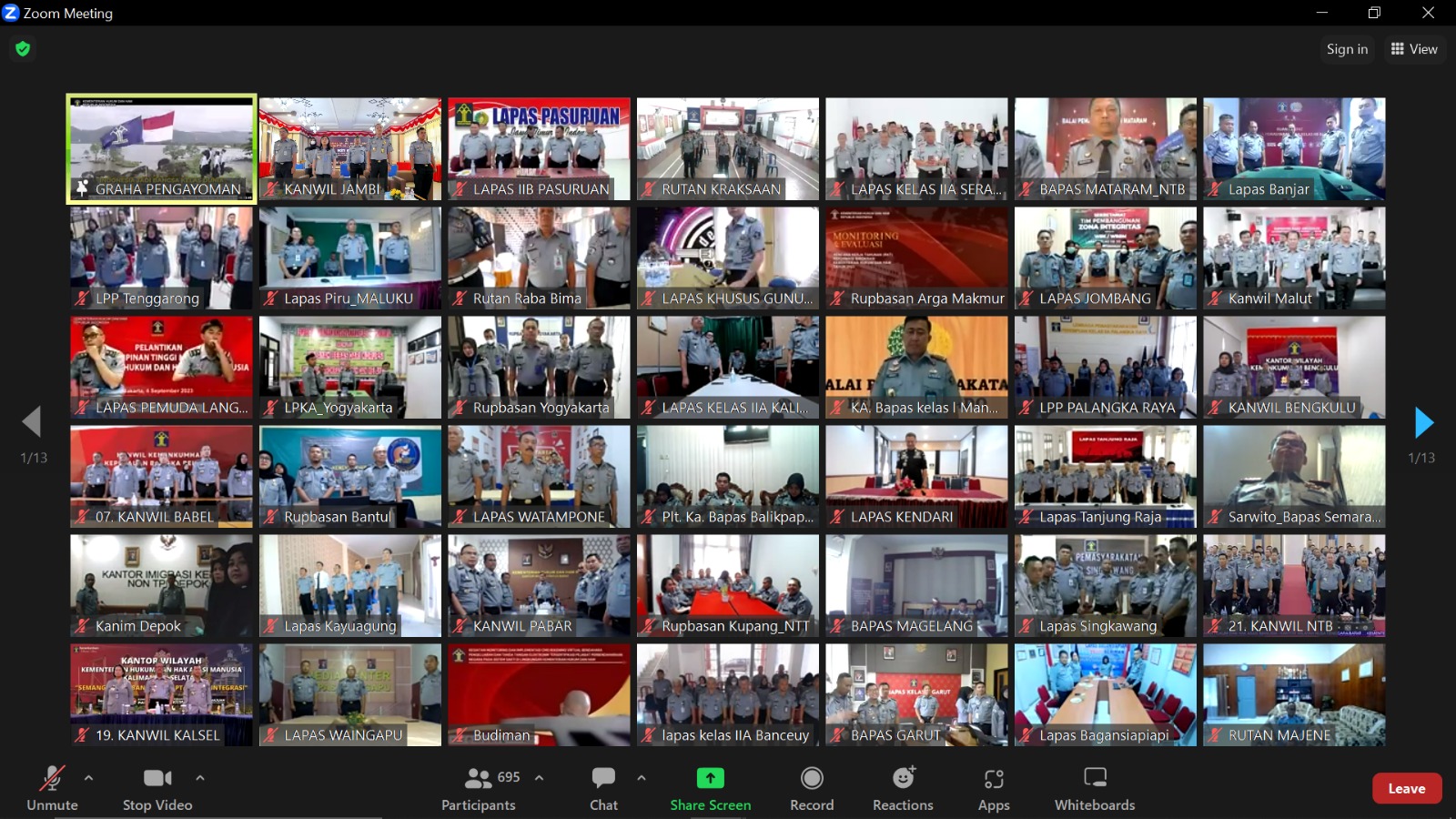Expand audio options arrow next to Unmute
1456x819 pixels.
[88, 778]
